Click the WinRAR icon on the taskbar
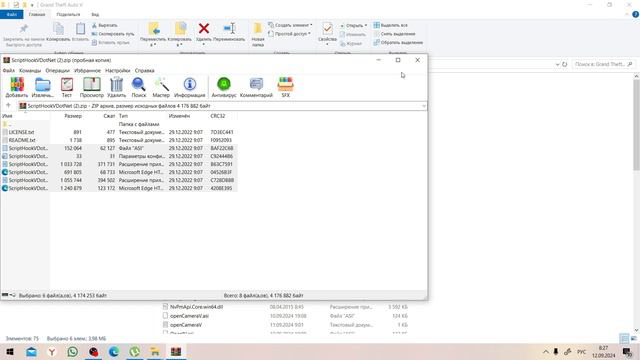The width and height of the screenshot is (640, 360). pos(176,351)
